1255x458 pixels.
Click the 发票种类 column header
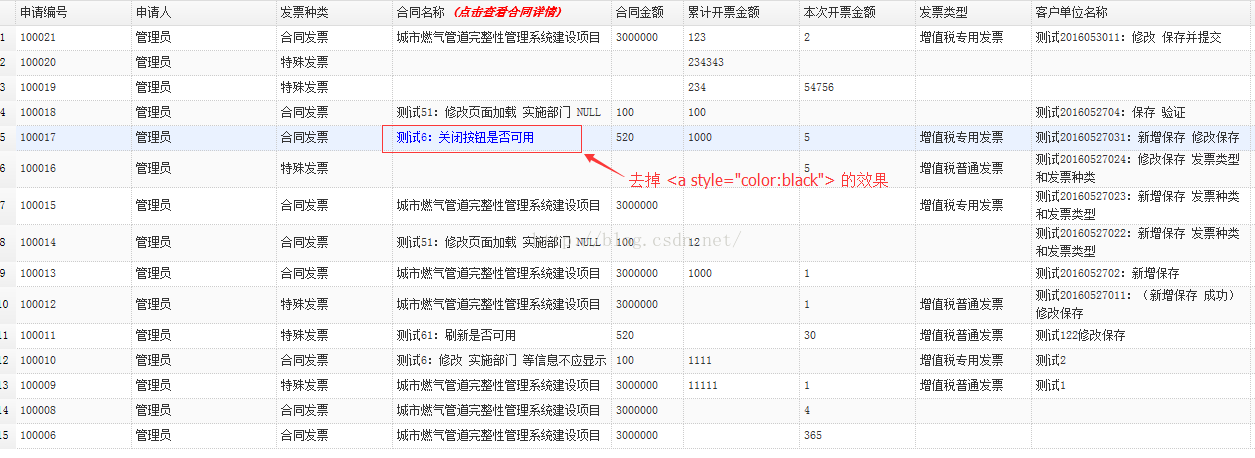coord(304,12)
